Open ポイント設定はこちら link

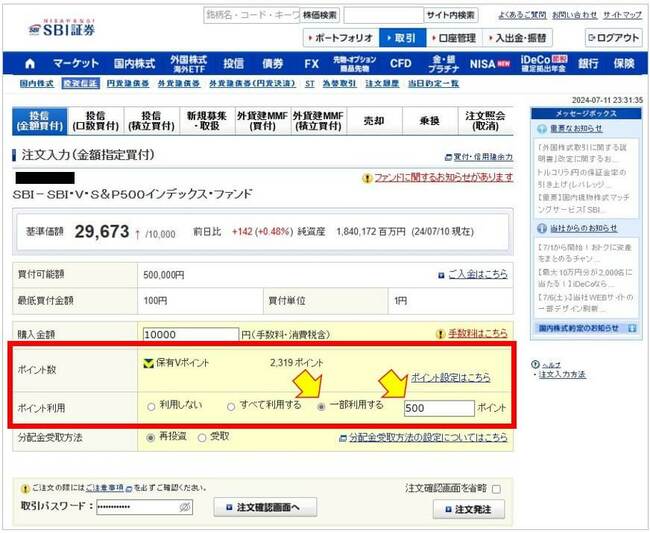click(x=450, y=378)
